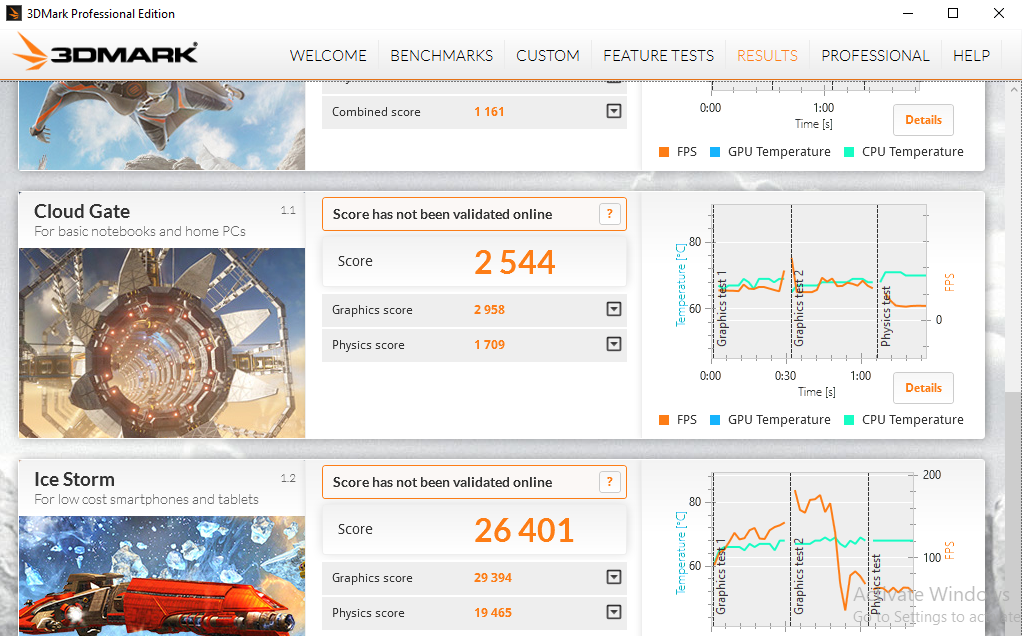Click the Cloud Gate title text

[82, 211]
